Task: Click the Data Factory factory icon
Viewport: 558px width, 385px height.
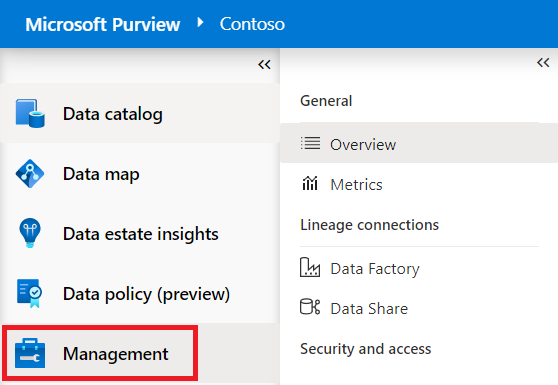Action: 310,267
